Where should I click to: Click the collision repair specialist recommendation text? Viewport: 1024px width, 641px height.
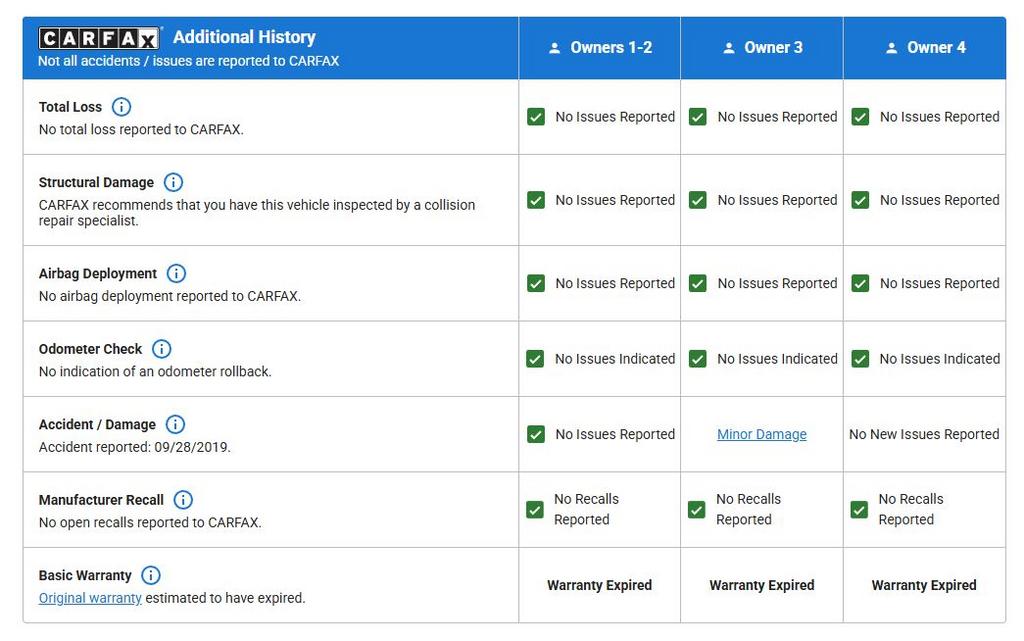[x=257, y=213]
